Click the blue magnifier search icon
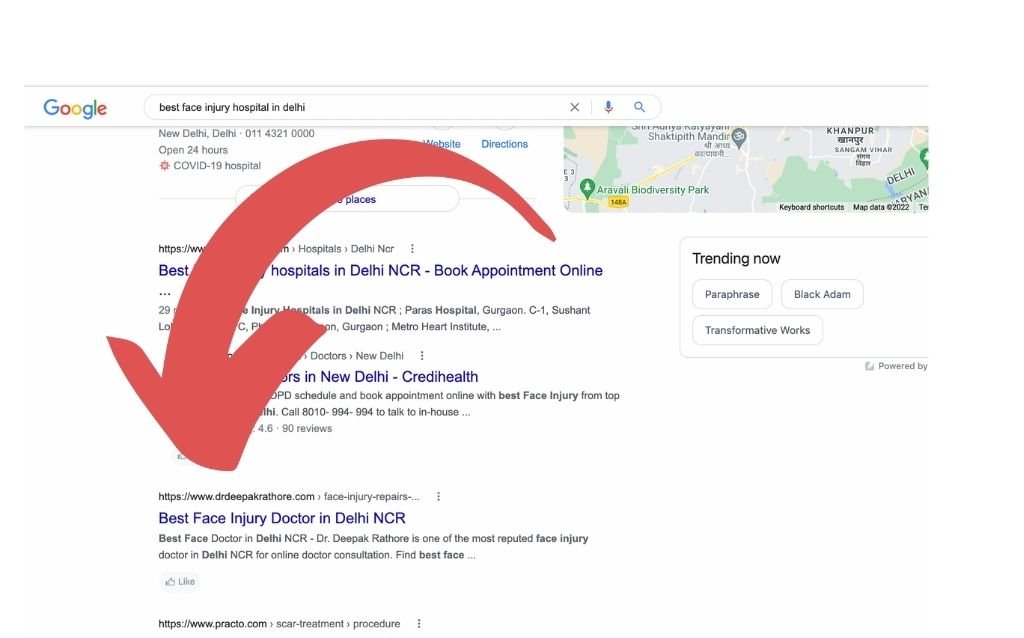 pos(640,107)
